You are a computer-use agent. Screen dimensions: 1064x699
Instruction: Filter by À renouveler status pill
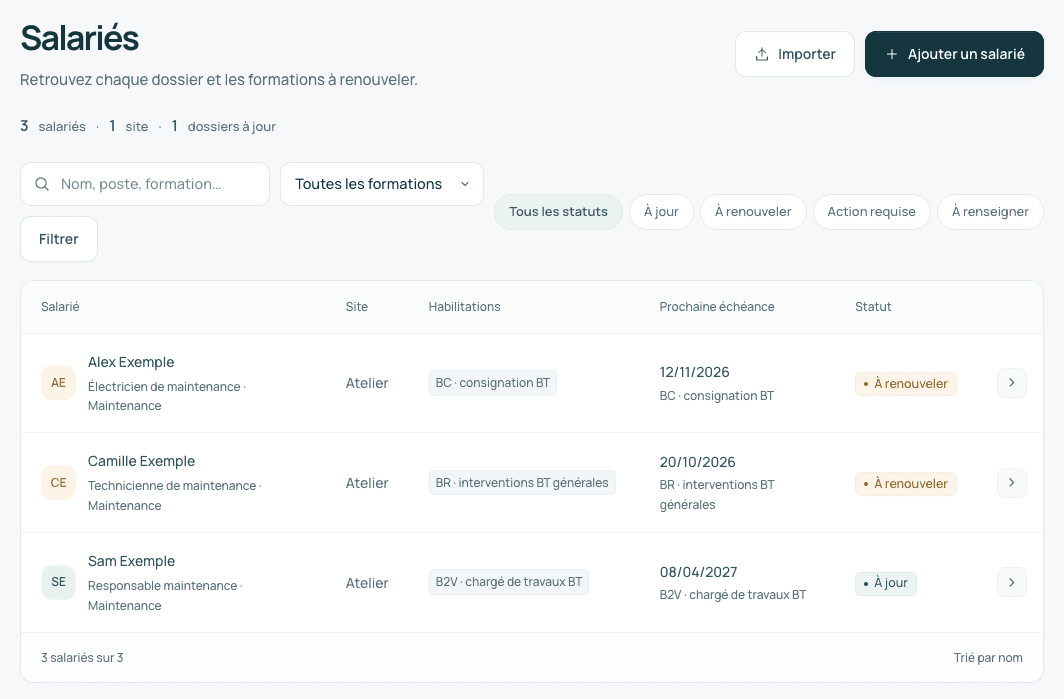click(x=753, y=212)
